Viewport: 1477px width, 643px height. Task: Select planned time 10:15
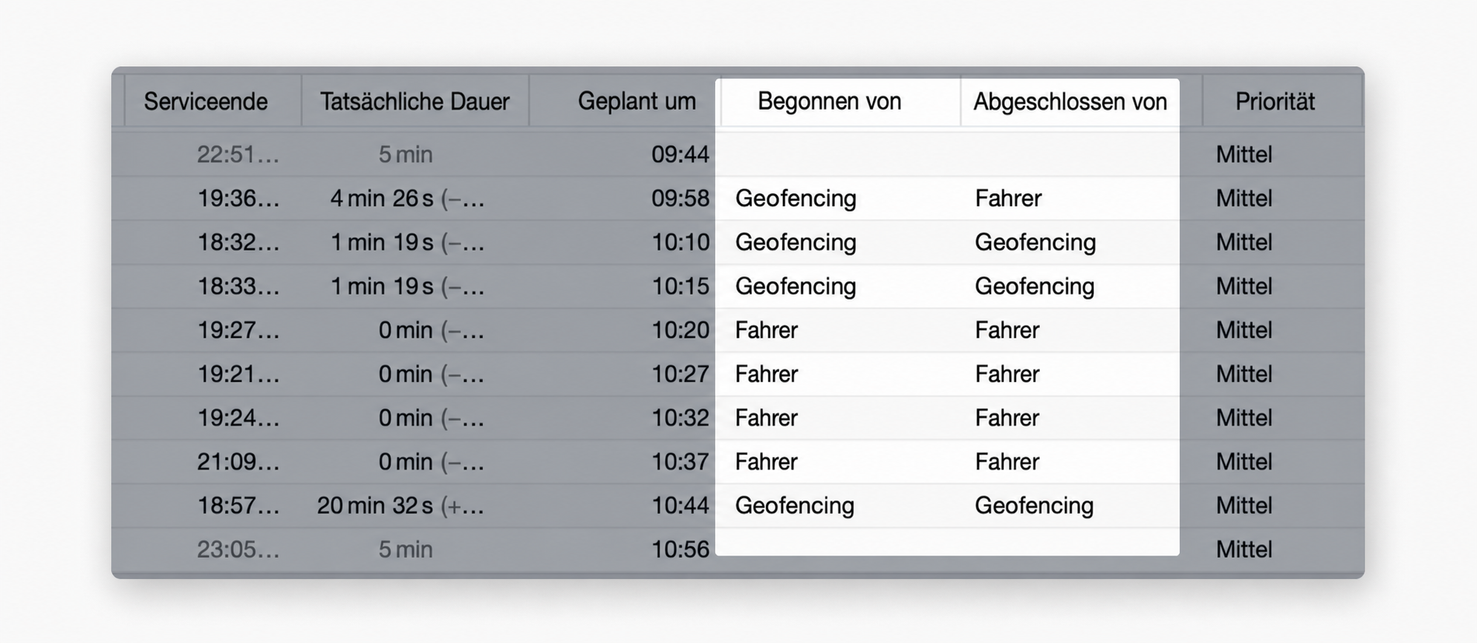[680, 286]
